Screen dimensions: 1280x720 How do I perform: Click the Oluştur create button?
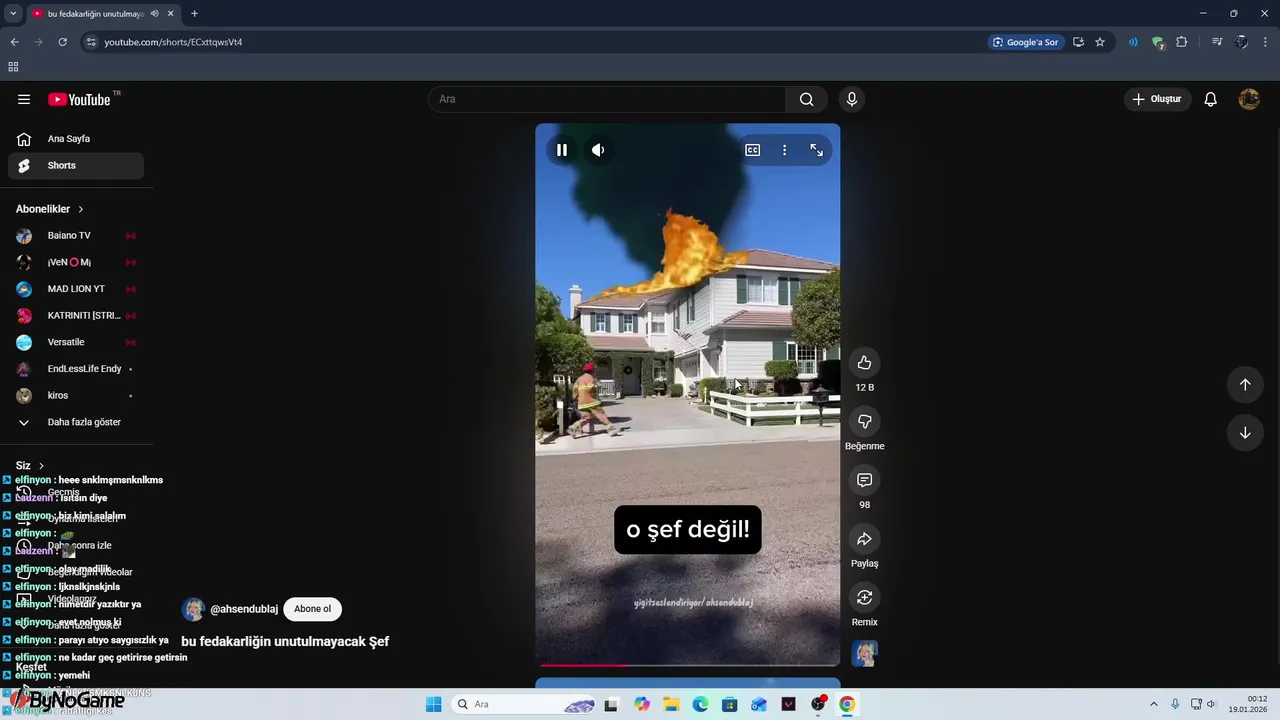1157,99
